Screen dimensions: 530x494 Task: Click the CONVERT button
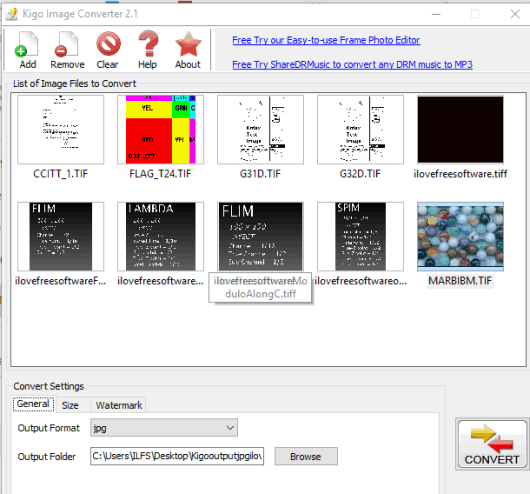pyautogui.click(x=492, y=444)
